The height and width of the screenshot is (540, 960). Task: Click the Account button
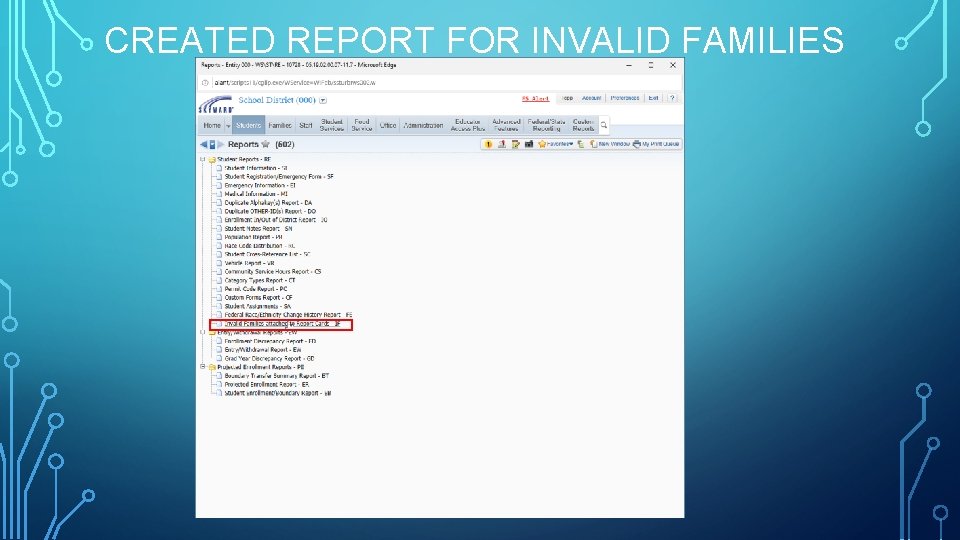pyautogui.click(x=591, y=98)
